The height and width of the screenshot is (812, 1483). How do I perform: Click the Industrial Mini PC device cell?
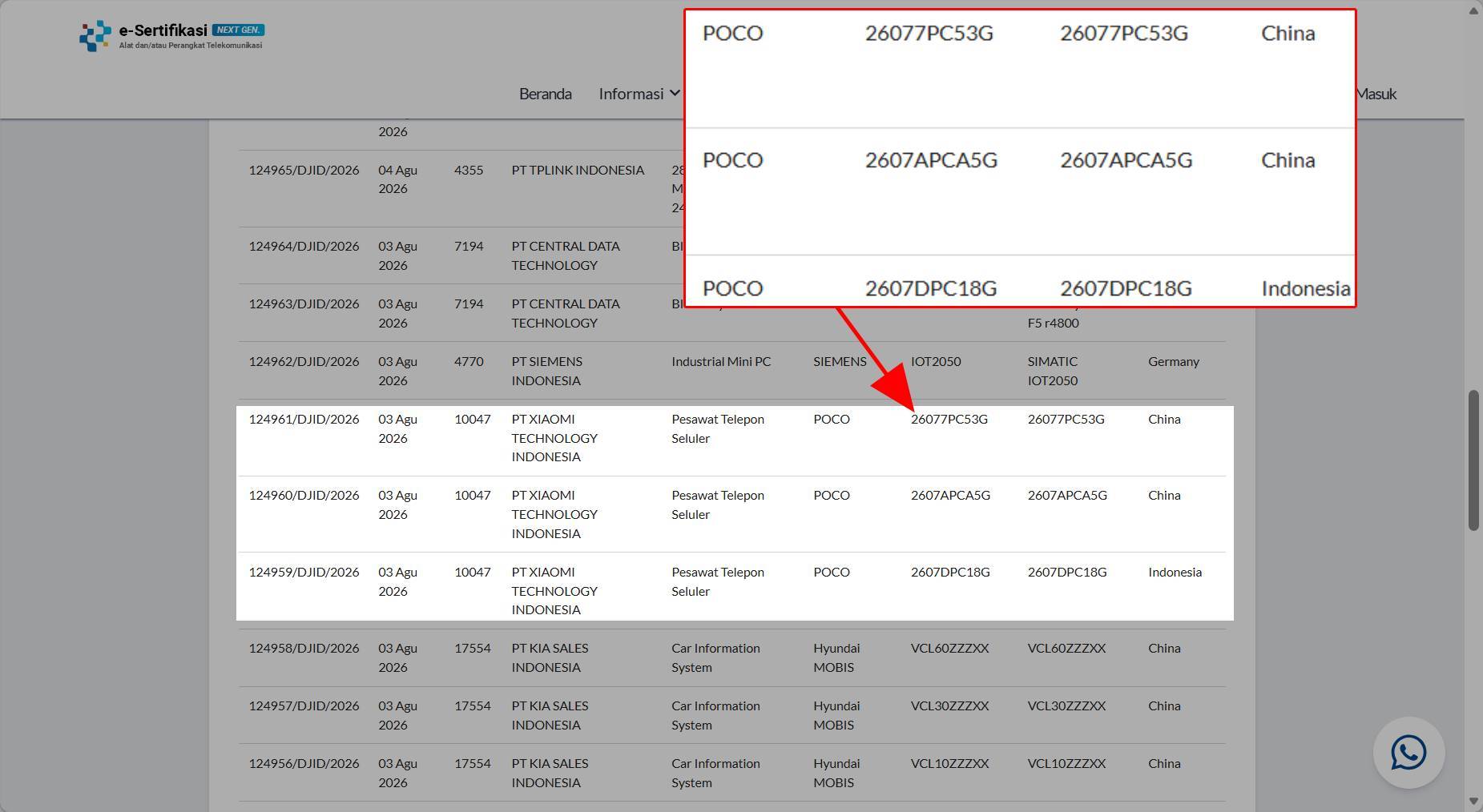[721, 361]
